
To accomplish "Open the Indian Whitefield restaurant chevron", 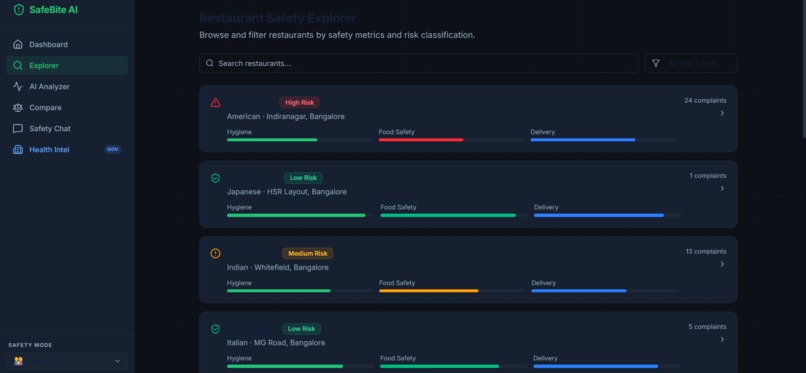I will click(722, 264).
